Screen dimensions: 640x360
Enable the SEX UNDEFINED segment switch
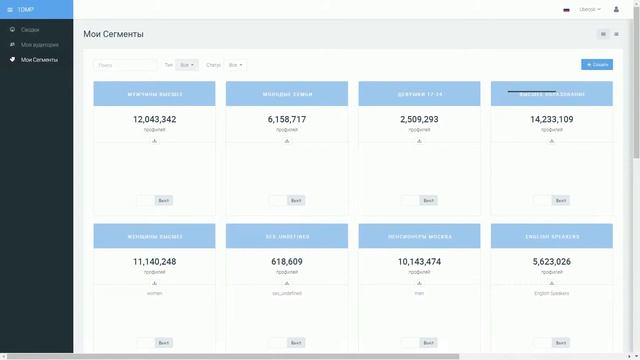[287, 342]
